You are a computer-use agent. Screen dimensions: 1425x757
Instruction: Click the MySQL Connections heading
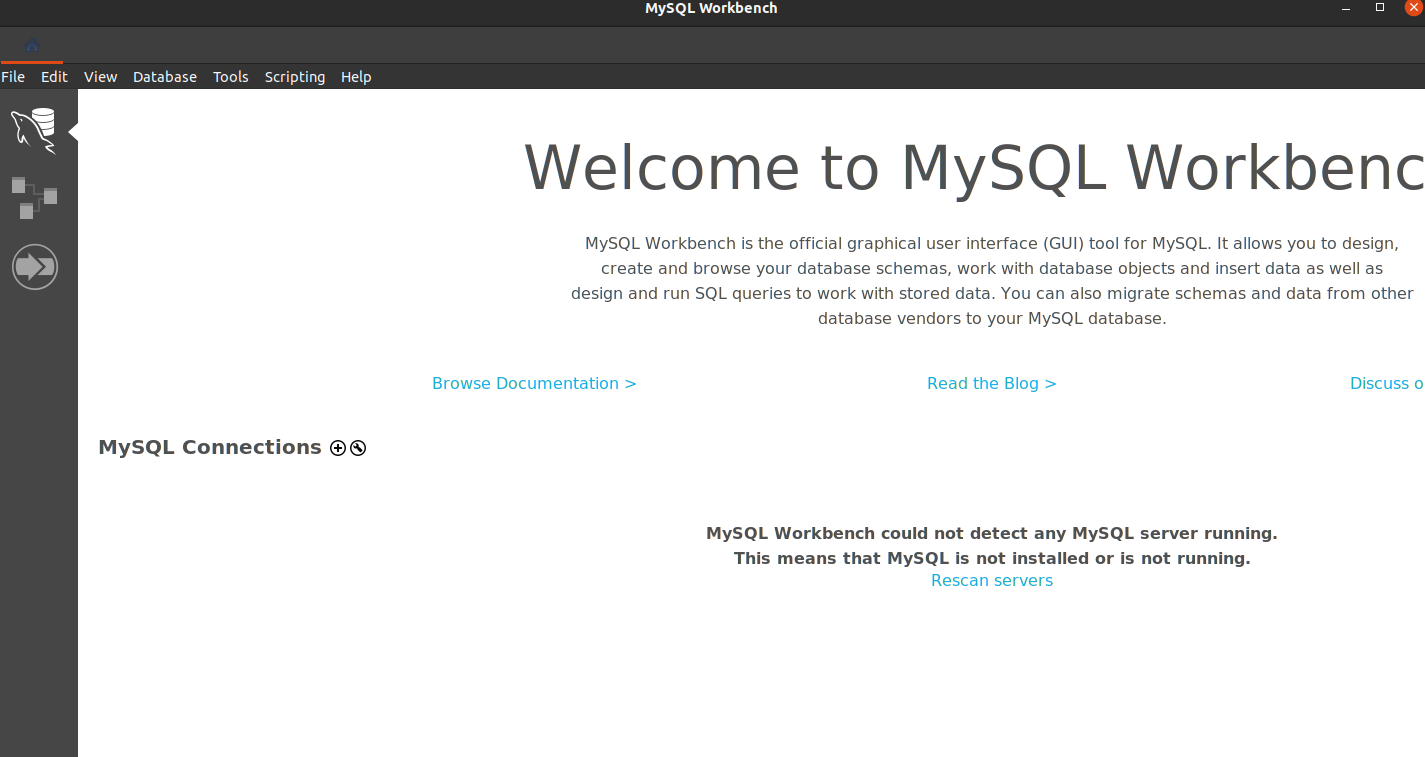click(210, 447)
